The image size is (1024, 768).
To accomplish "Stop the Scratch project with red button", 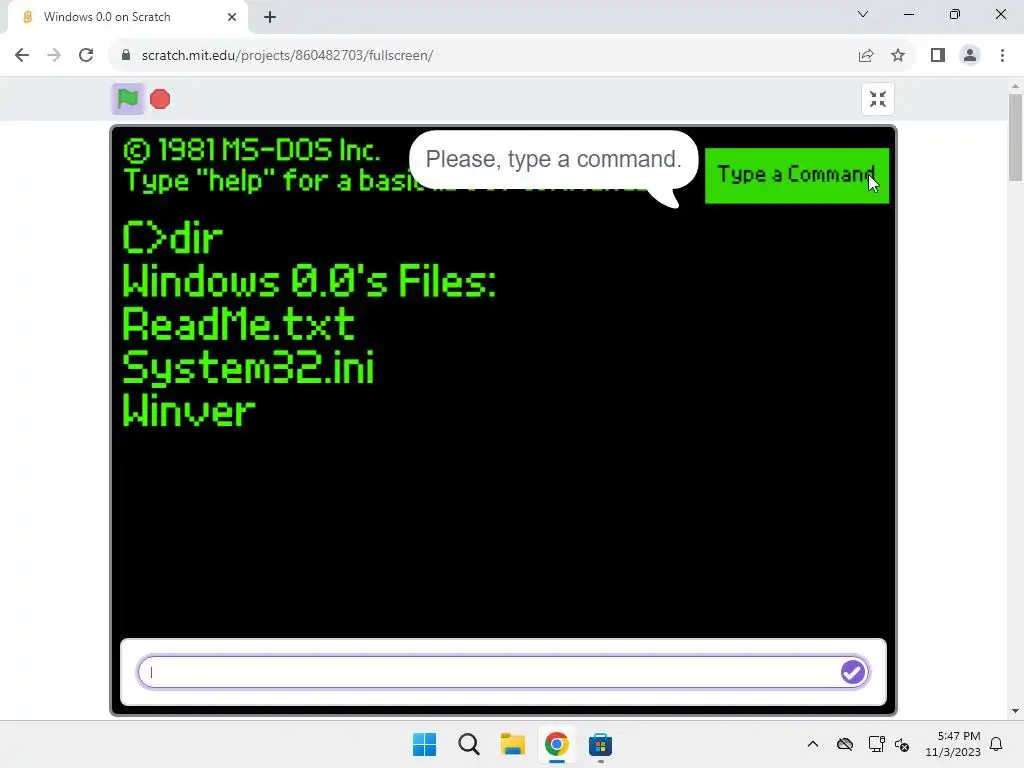I will pyautogui.click(x=160, y=99).
